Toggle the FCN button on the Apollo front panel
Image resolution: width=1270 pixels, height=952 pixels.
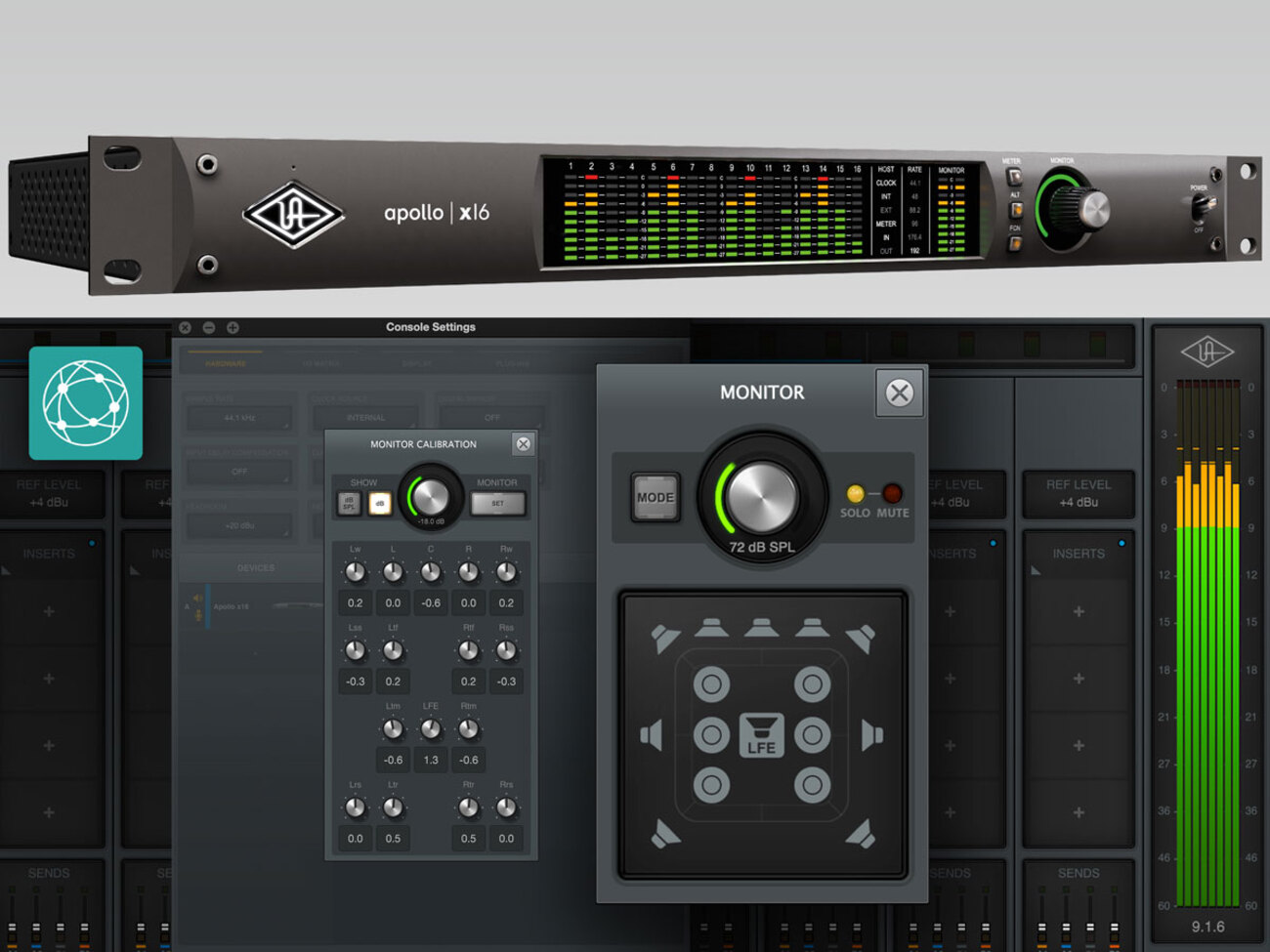pyautogui.click(x=1015, y=243)
